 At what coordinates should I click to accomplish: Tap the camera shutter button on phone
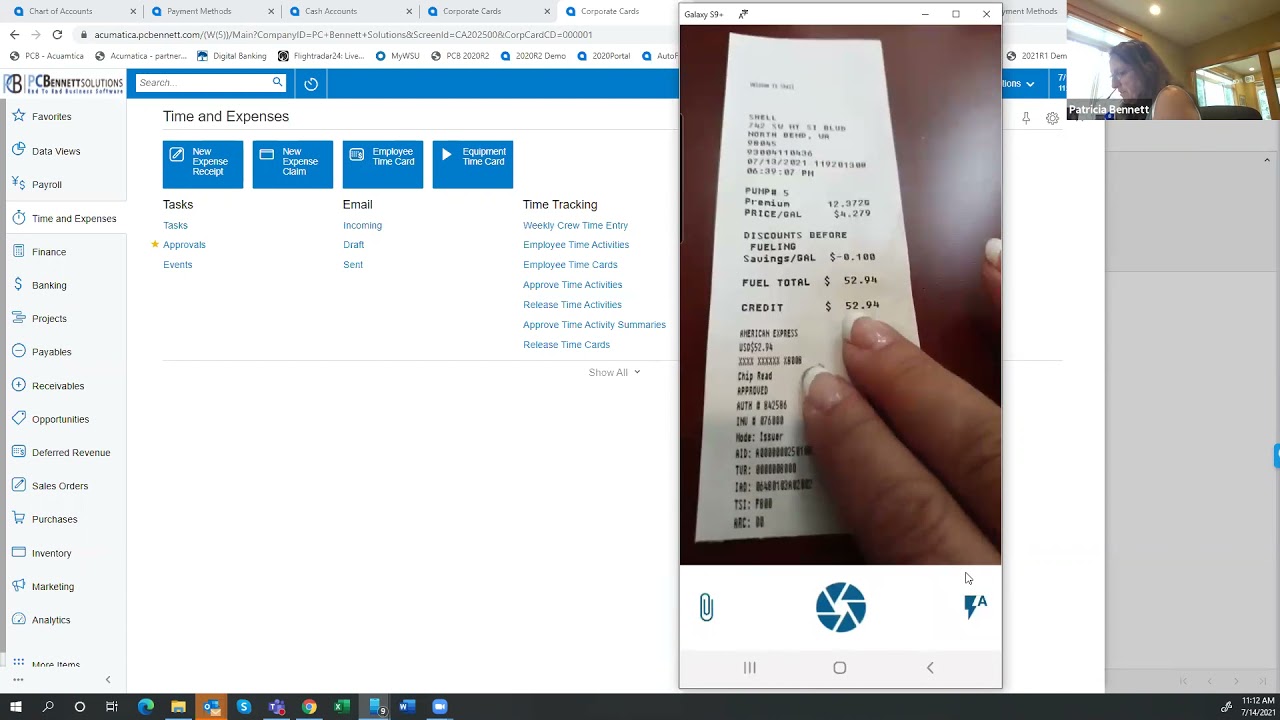[x=840, y=607]
